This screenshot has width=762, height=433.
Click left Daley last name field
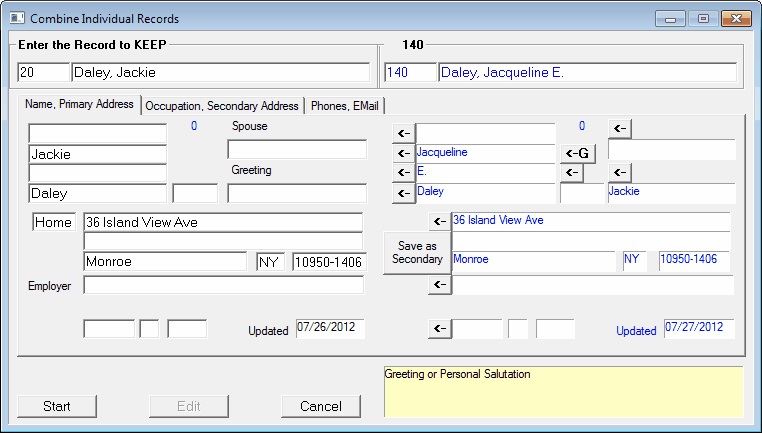click(x=98, y=193)
